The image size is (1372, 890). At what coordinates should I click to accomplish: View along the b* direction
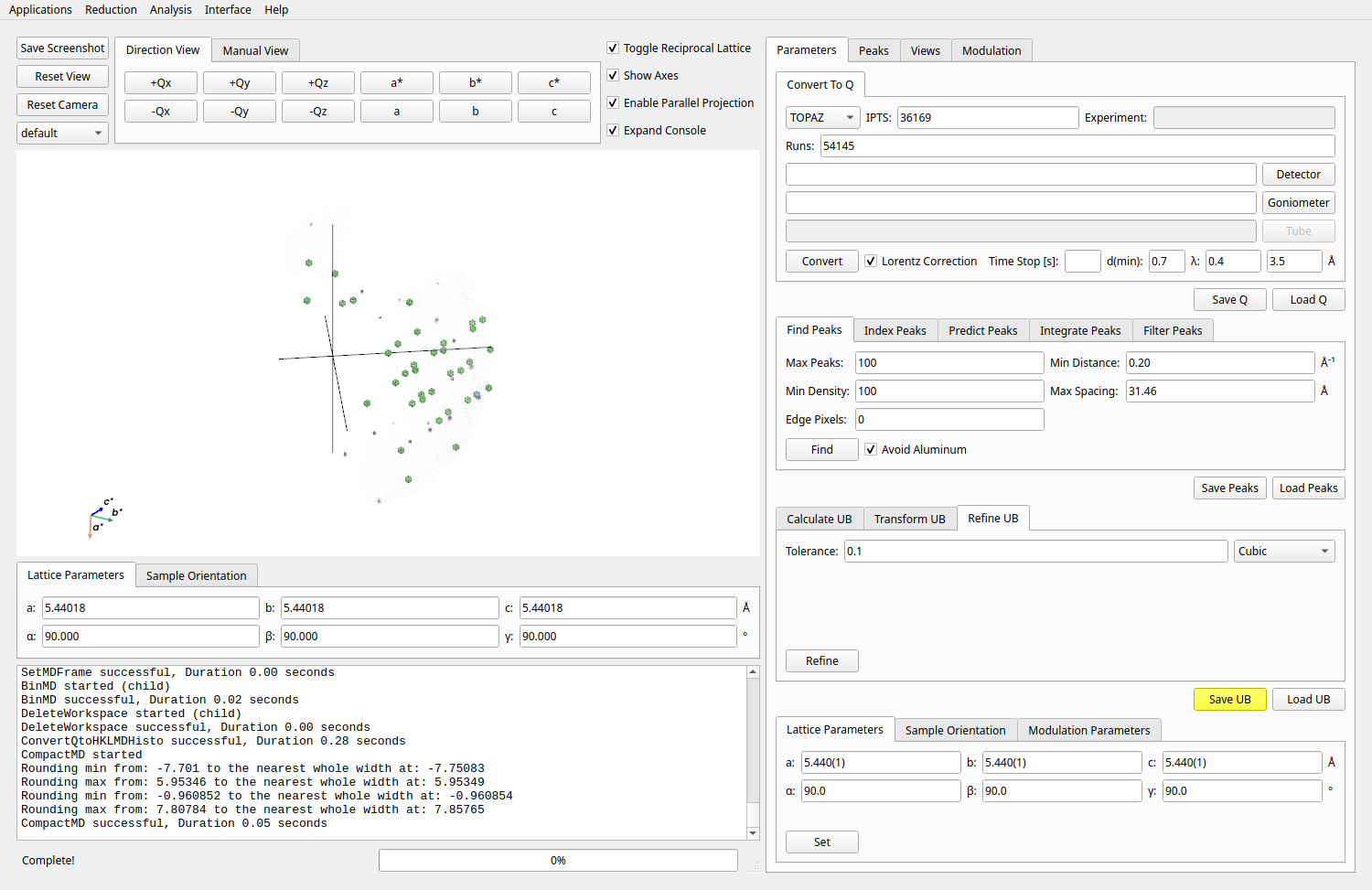coord(476,82)
